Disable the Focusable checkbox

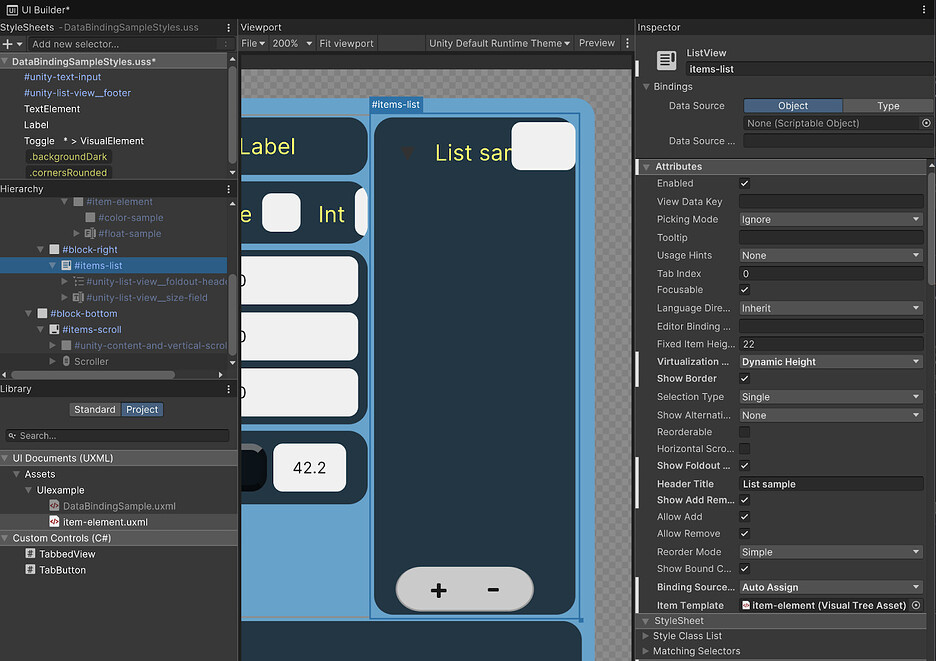744,290
